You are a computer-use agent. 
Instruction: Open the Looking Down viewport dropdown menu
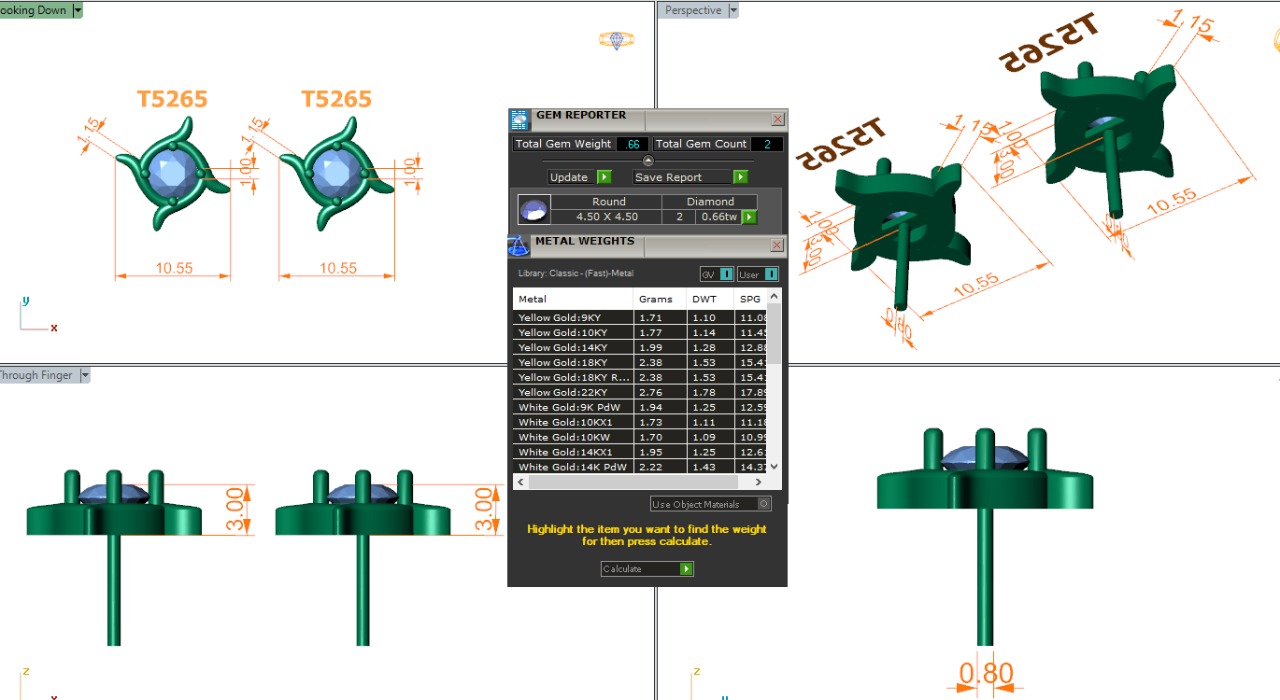coord(78,10)
